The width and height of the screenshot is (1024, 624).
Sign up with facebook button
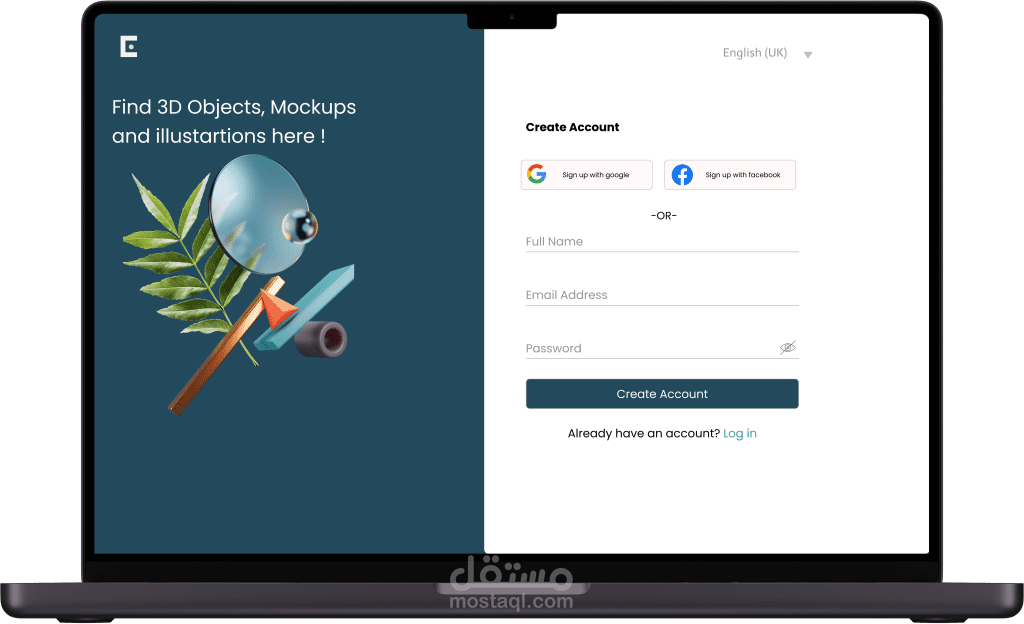(x=729, y=175)
